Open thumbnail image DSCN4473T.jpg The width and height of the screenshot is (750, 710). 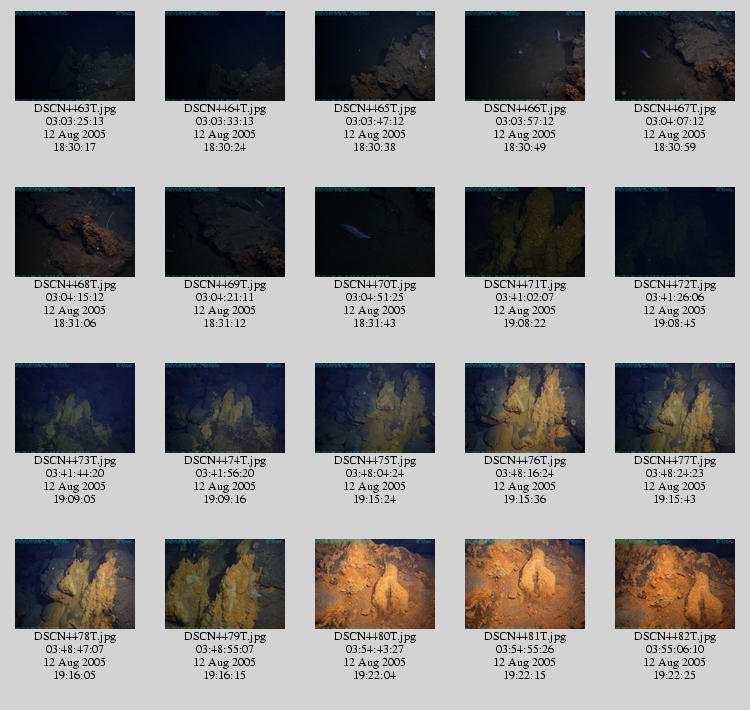tap(75, 408)
